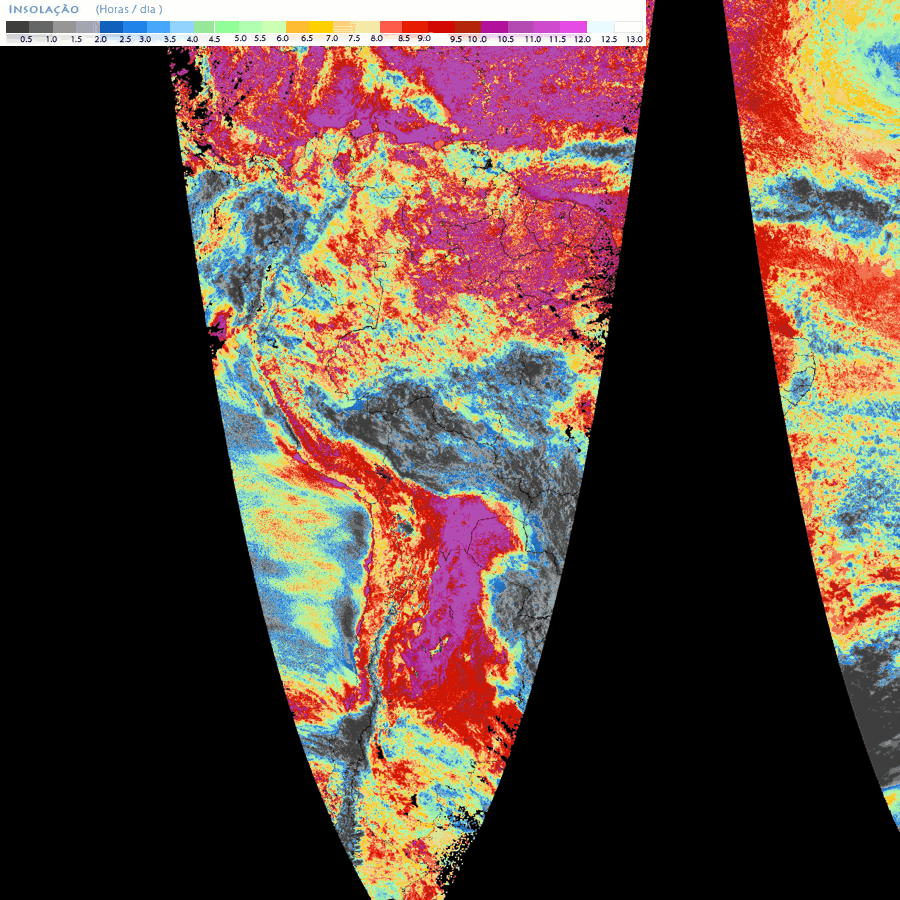
Task: Select the brownish dark-red legend swatch
Action: [x=468, y=27]
